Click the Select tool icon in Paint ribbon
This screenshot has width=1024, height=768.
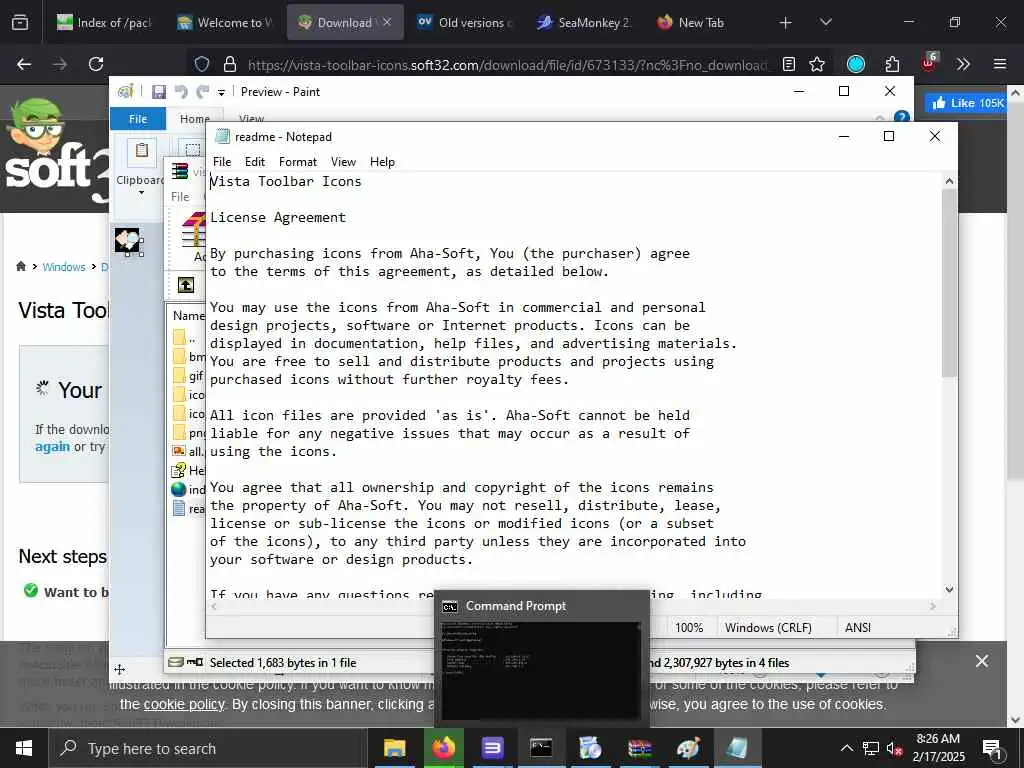[x=193, y=150]
